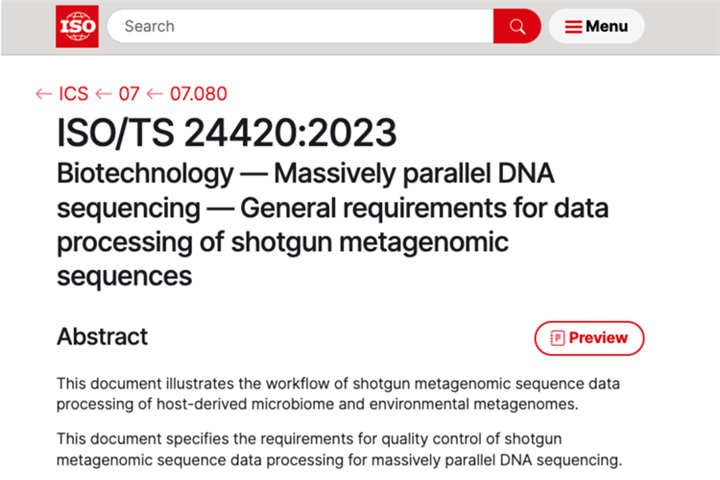Image resolution: width=720 pixels, height=480 pixels.
Task: Click the red magnifier search button
Action: 517,26
